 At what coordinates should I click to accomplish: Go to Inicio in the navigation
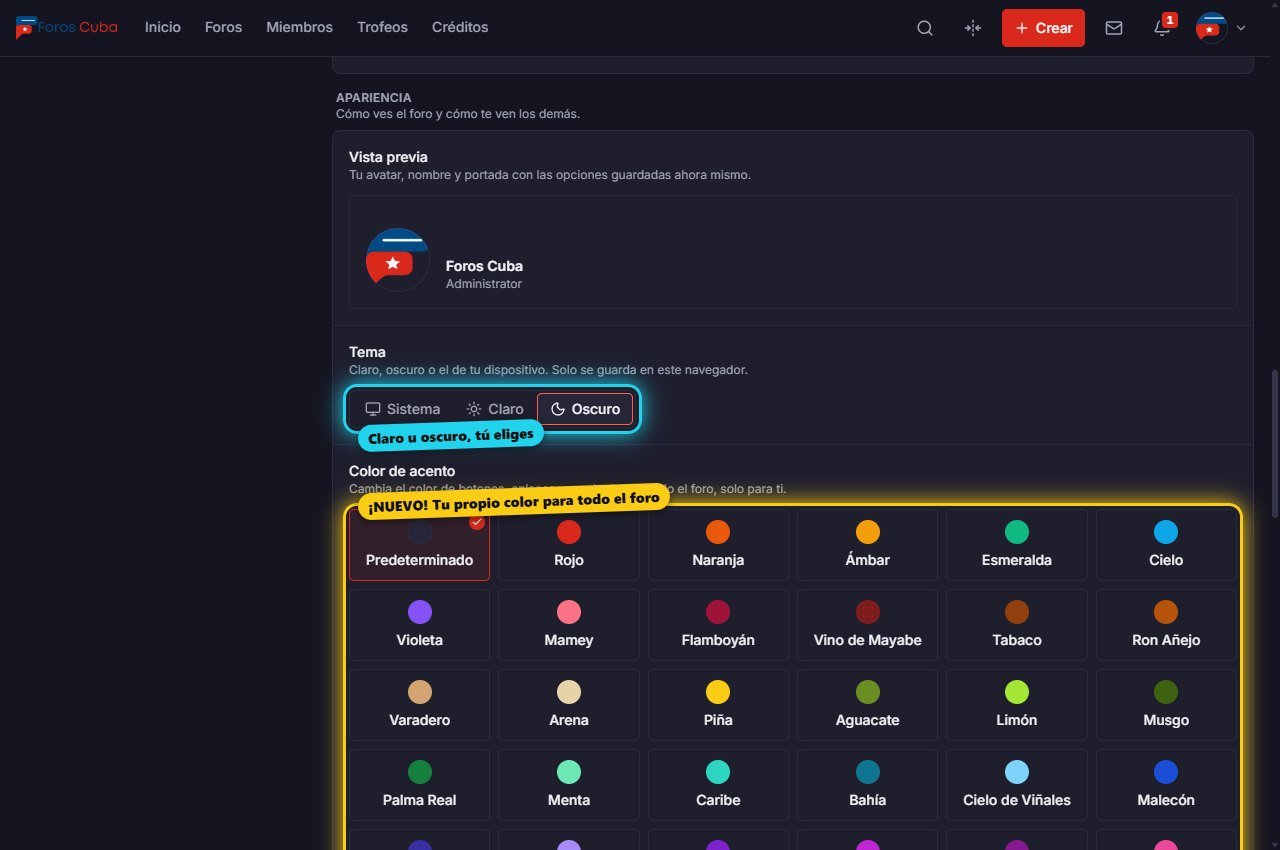(163, 27)
